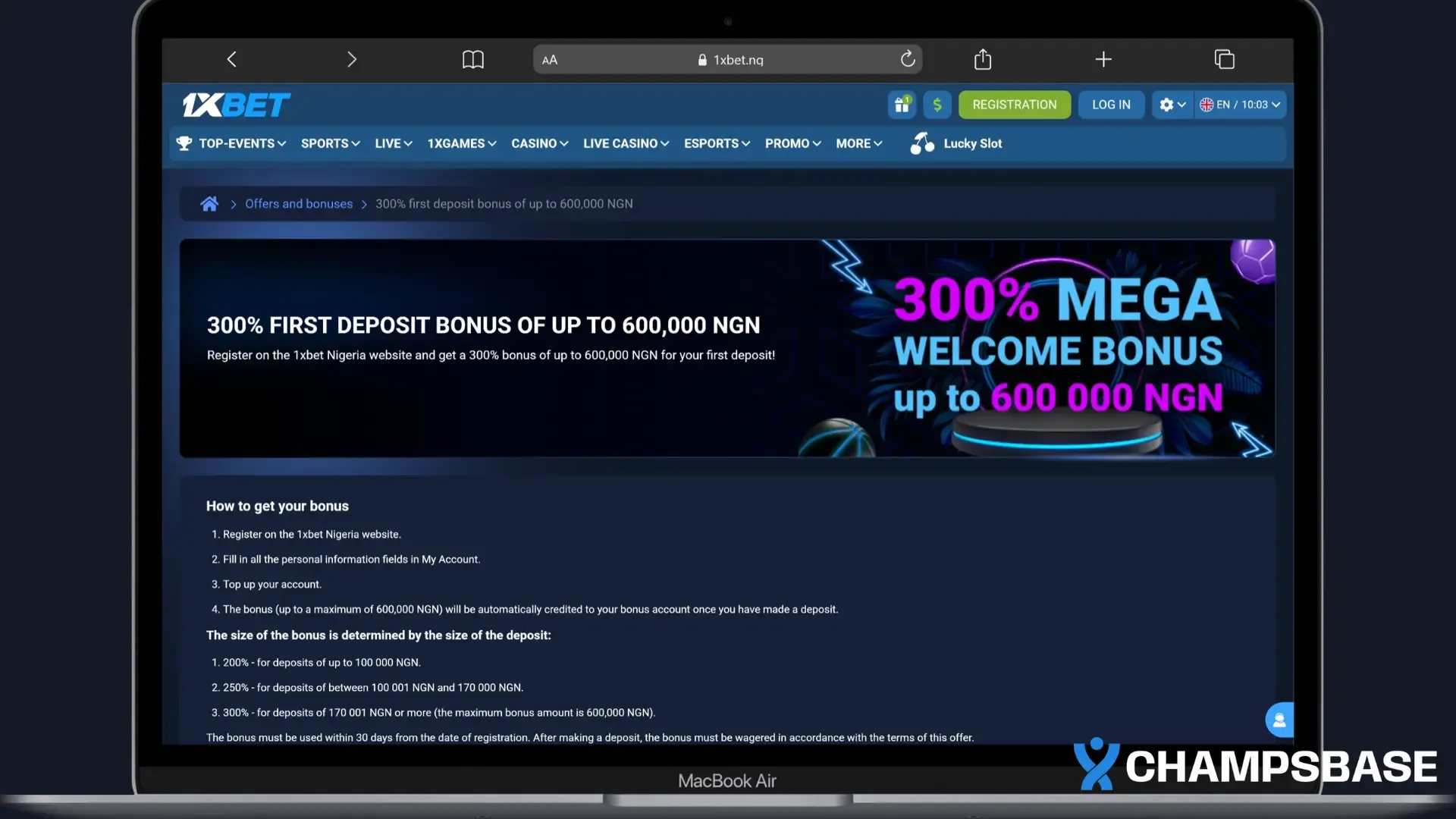This screenshot has height=819, width=1456.
Task: Click the 300% first deposit breadcrumb text
Action: 504,204
